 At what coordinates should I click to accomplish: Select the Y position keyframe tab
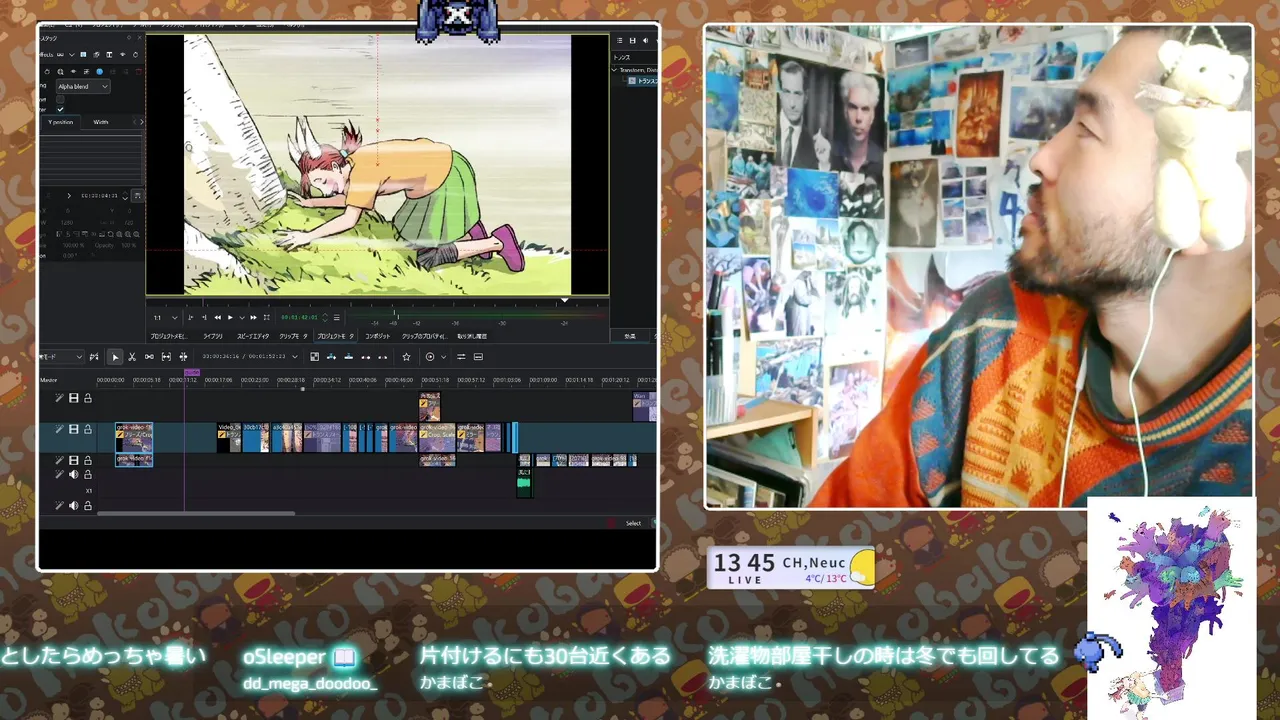coord(61,122)
